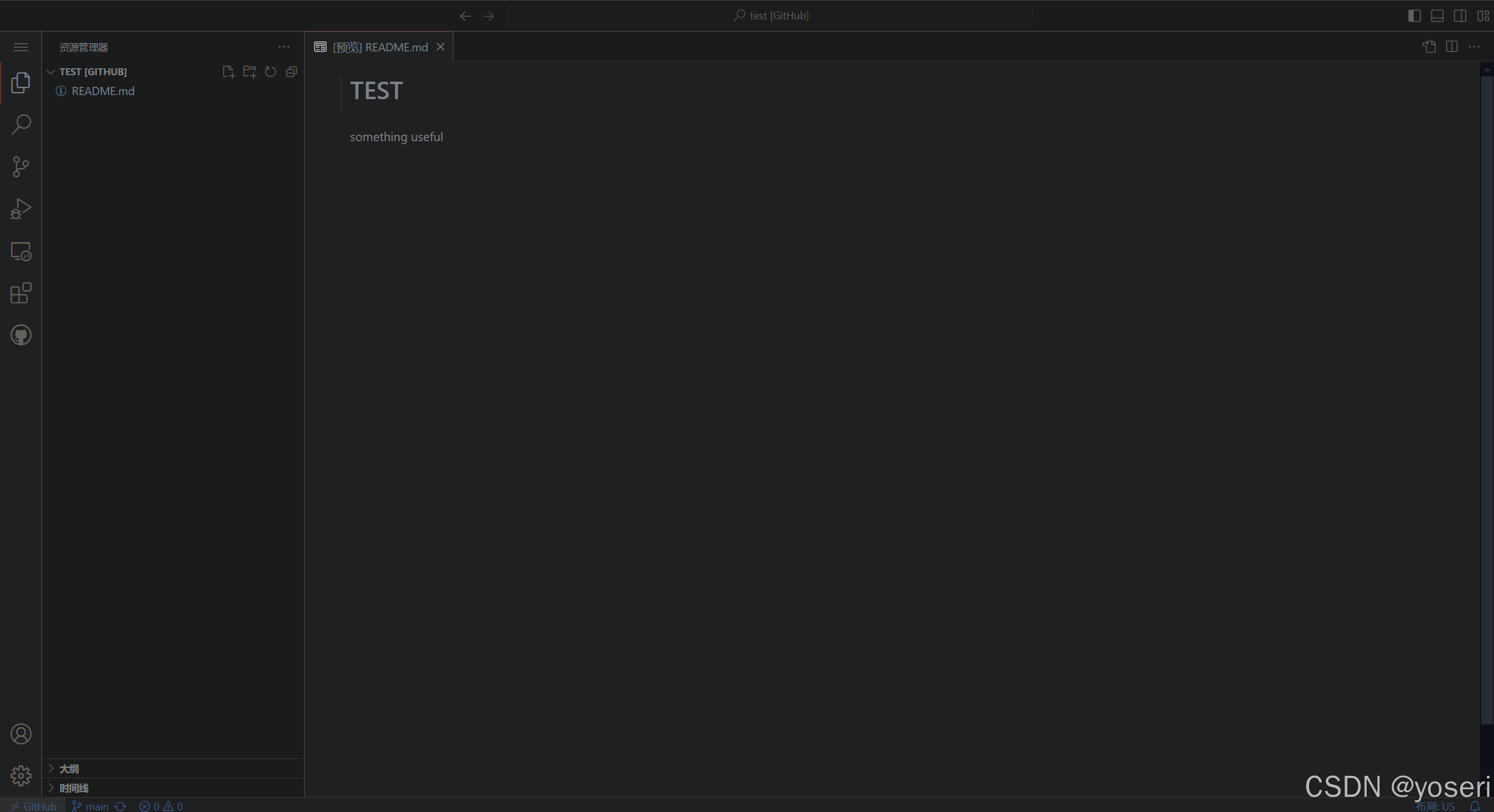This screenshot has width=1494, height=812.
Task: Select the [预览] README.md tab
Action: (379, 47)
